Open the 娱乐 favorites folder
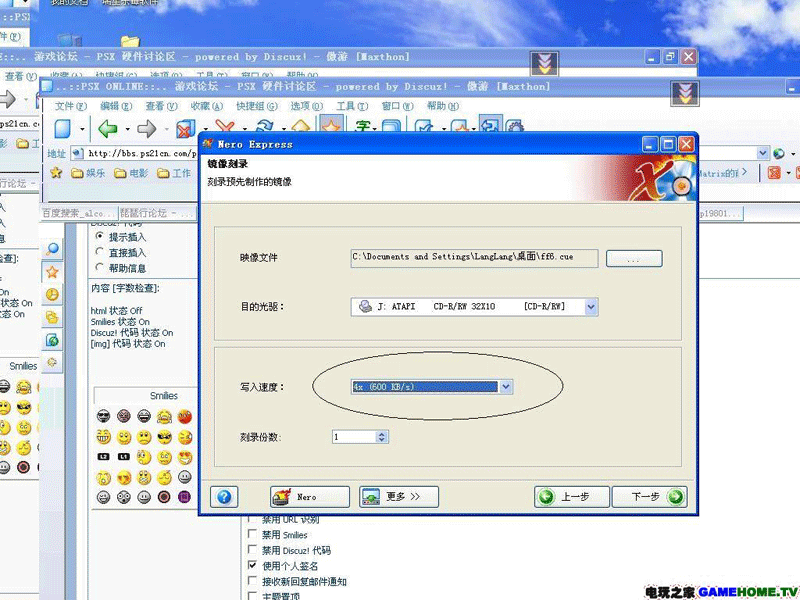Screen dimensions: 800x600 coord(88,173)
